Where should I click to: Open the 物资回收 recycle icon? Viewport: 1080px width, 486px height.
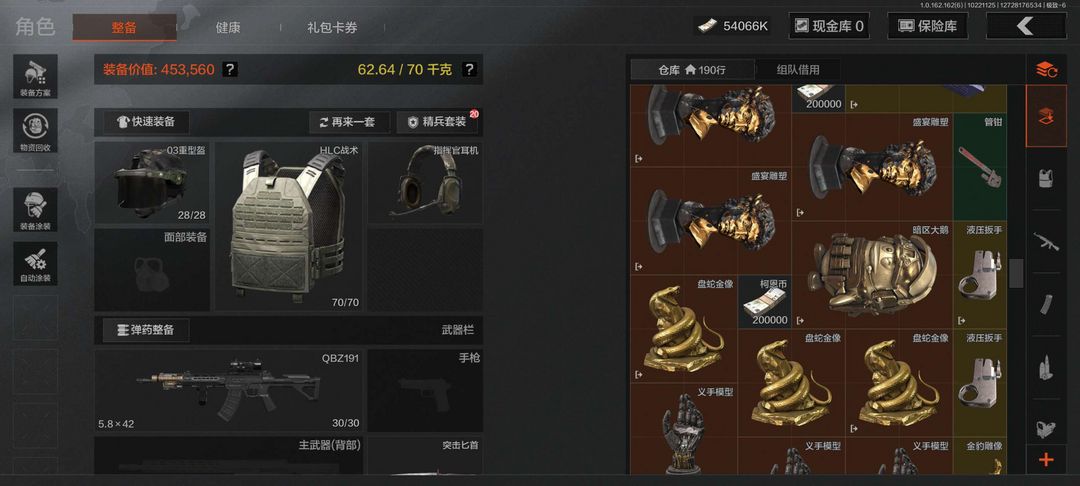[x=35, y=131]
